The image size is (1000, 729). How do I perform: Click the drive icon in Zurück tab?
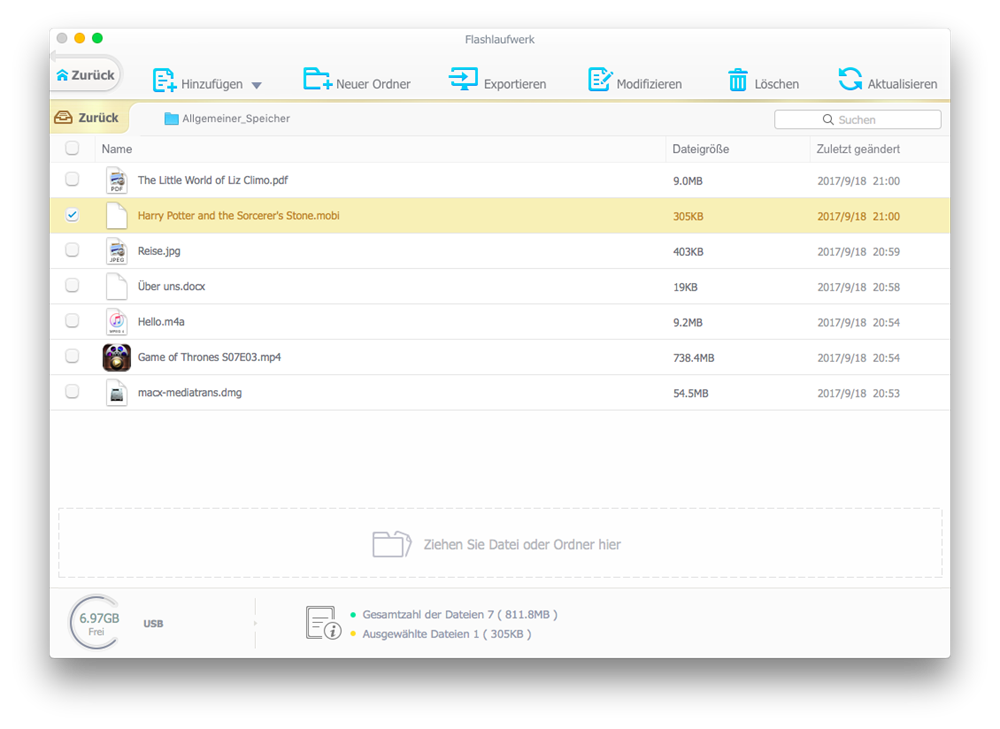(x=63, y=117)
